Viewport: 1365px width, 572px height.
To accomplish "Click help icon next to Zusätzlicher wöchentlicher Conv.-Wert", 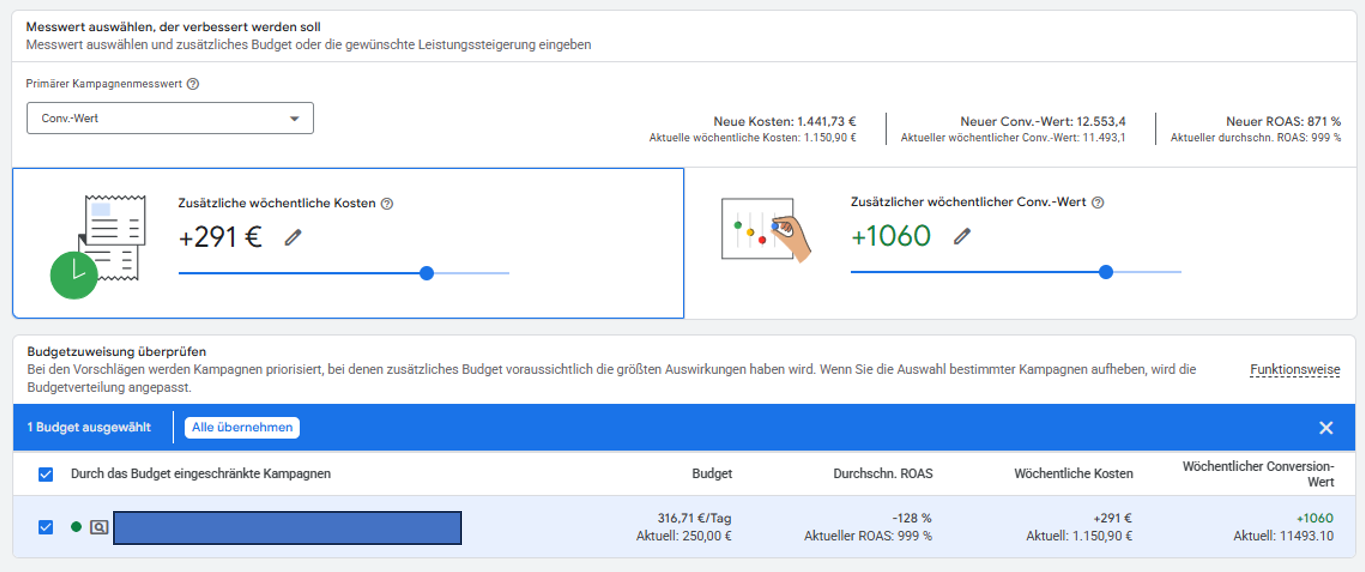I will 1098,202.
